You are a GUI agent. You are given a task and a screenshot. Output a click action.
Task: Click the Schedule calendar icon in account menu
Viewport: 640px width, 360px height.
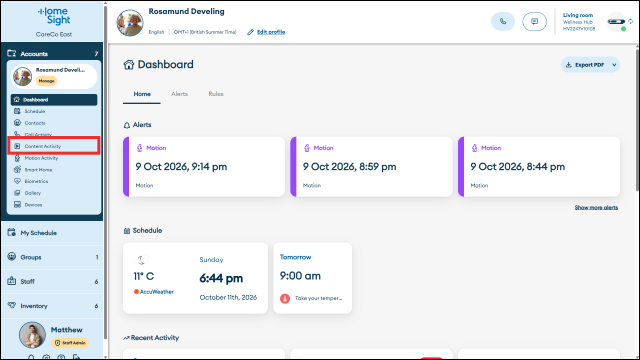click(x=17, y=111)
